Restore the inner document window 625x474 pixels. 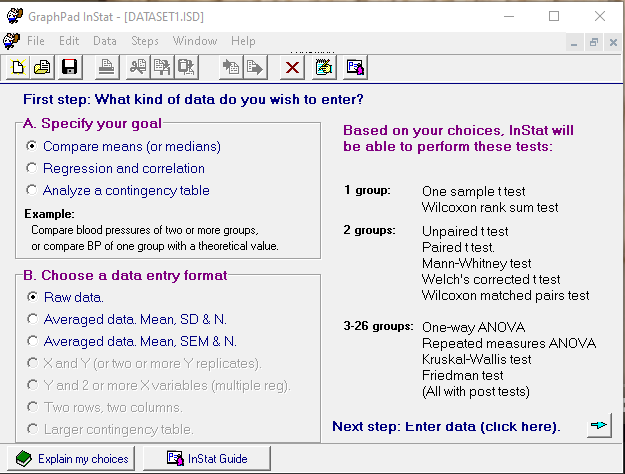click(593, 42)
